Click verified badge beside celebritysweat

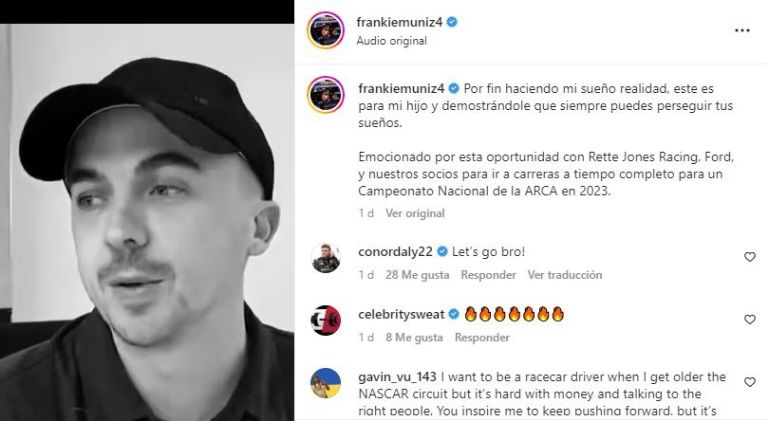(454, 314)
